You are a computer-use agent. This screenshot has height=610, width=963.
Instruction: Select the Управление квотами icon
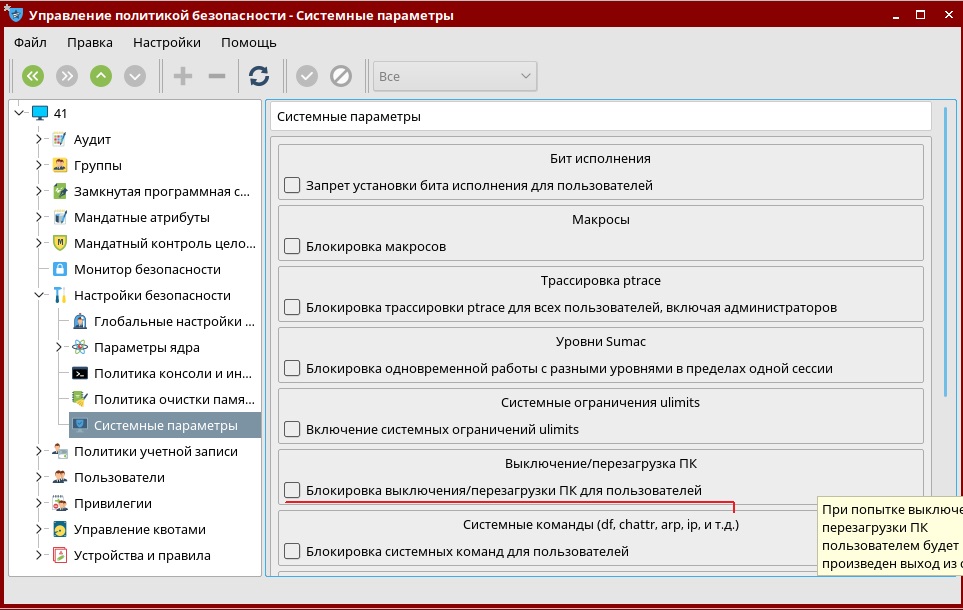(x=60, y=529)
